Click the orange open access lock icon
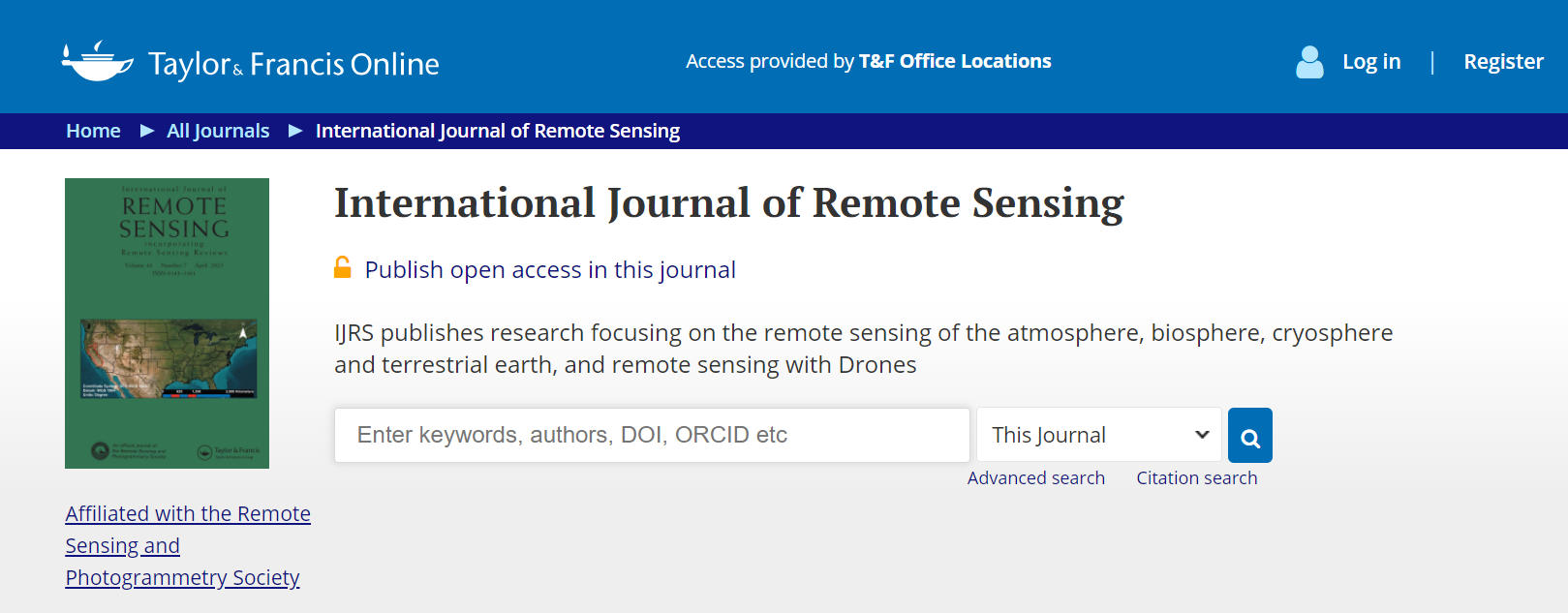 343,267
